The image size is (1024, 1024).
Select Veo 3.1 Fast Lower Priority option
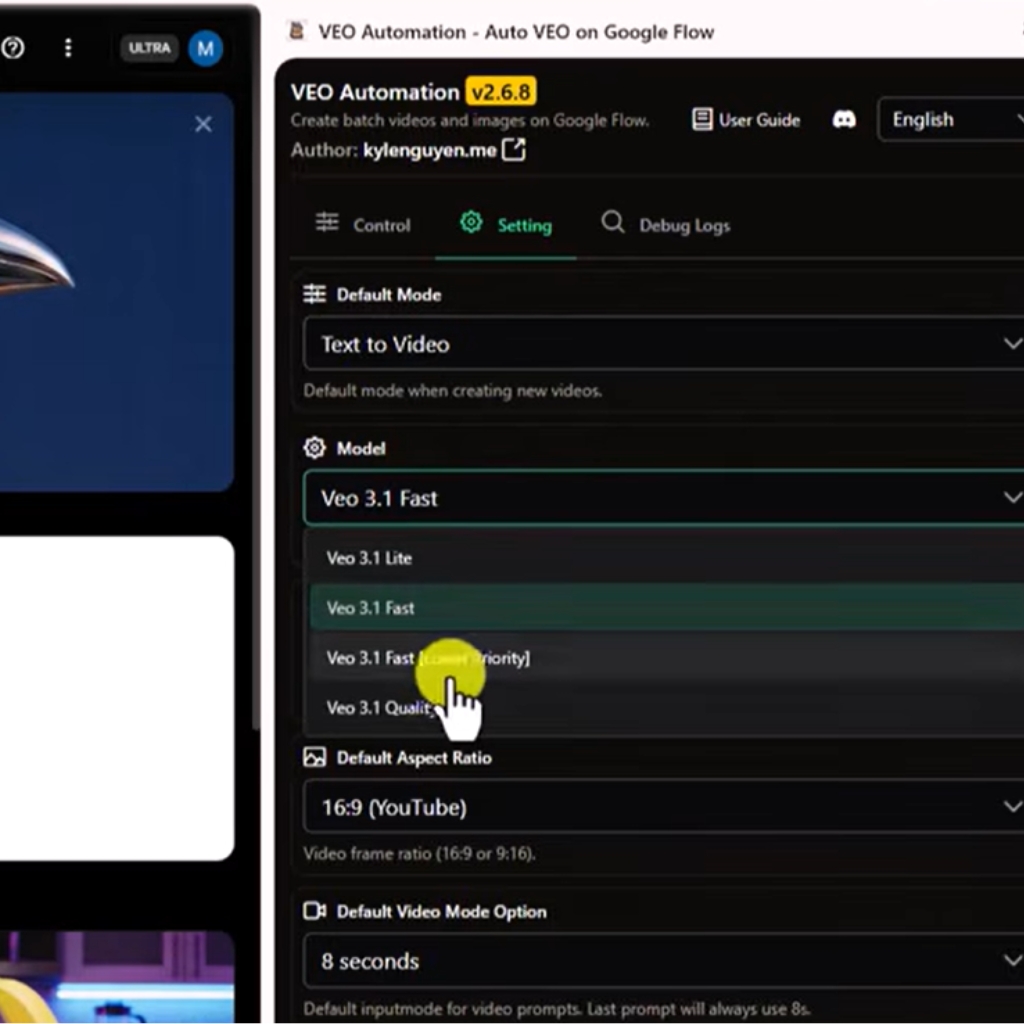[x=667, y=658]
